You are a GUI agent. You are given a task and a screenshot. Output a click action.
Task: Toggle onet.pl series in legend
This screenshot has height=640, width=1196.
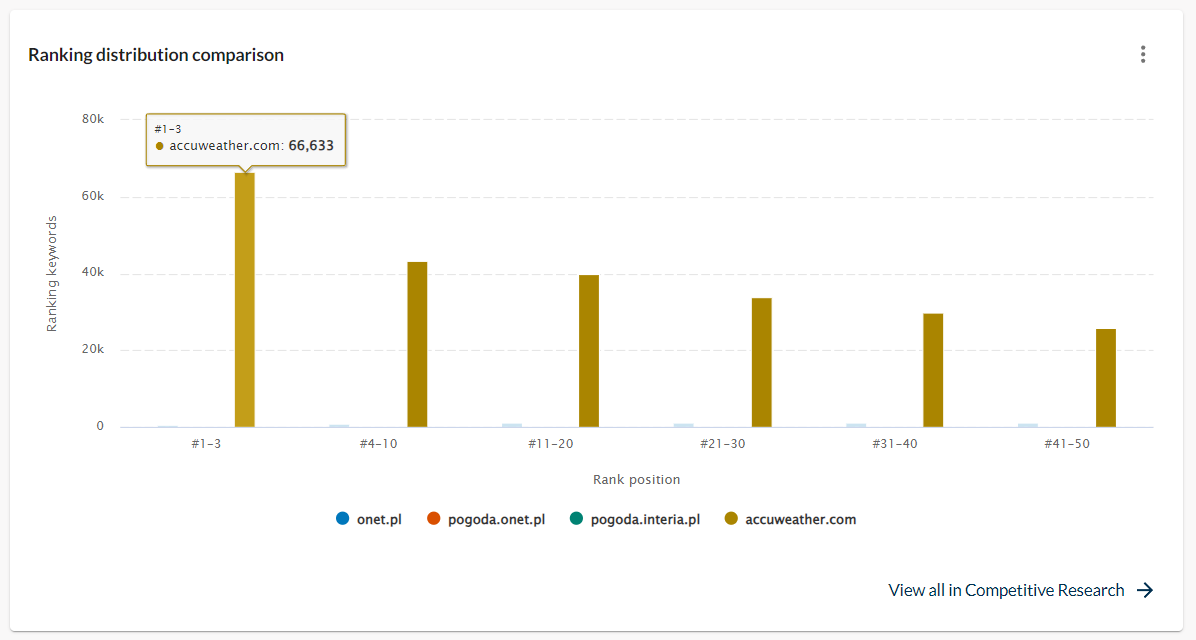click(368, 519)
